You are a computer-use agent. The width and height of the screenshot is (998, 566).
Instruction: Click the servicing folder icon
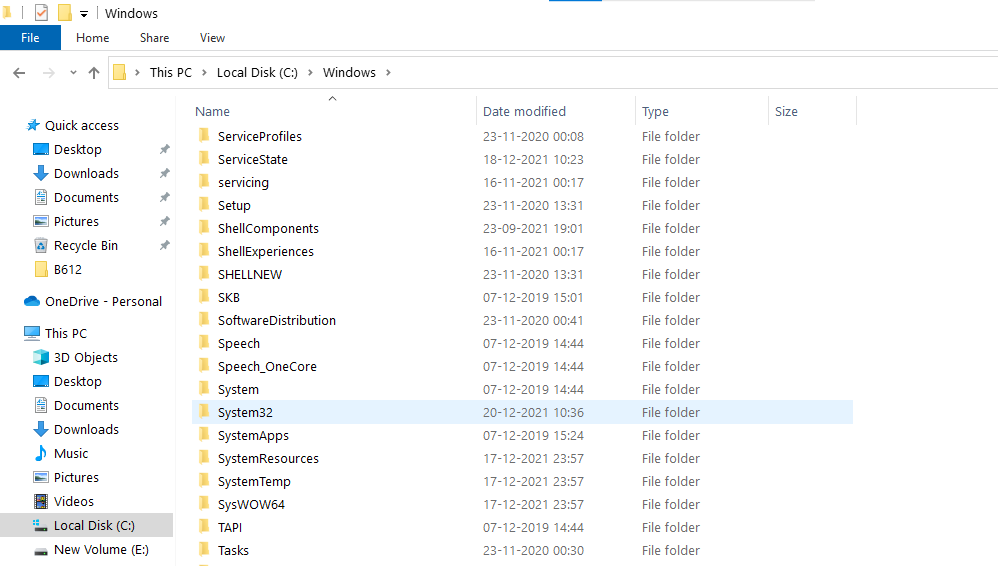204,181
